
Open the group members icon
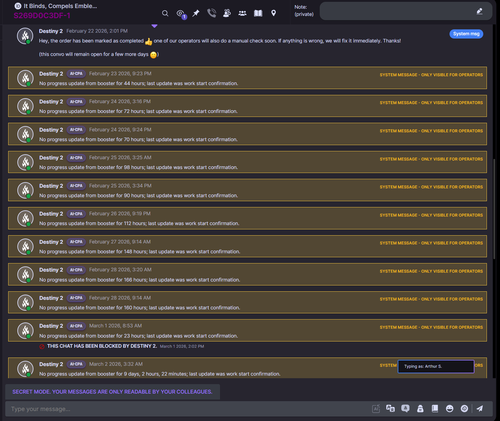pyautogui.click(x=242, y=13)
